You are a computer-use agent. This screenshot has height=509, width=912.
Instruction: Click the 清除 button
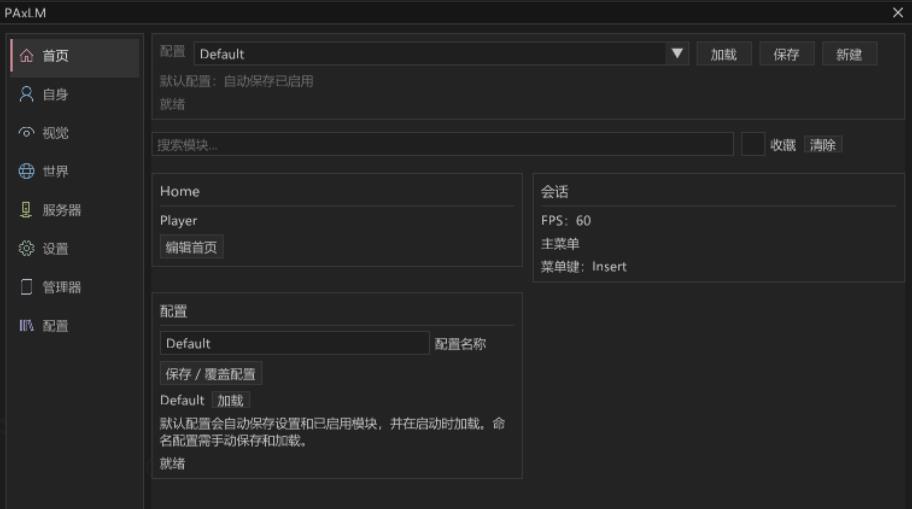tap(822, 144)
